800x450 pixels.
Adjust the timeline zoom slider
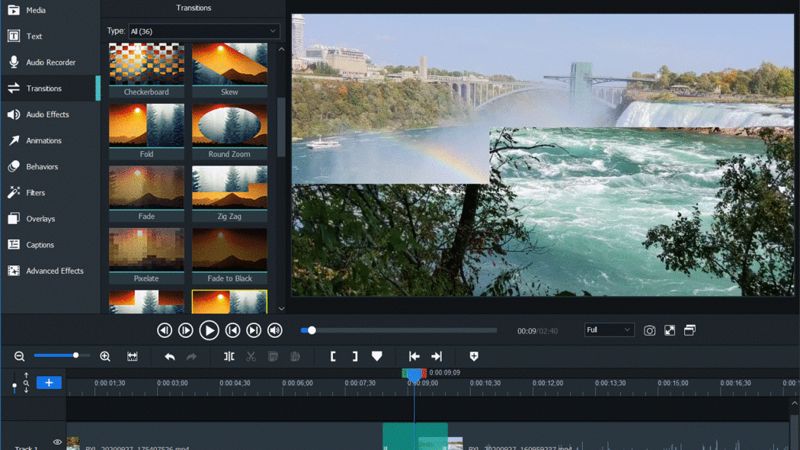[x=62, y=355]
